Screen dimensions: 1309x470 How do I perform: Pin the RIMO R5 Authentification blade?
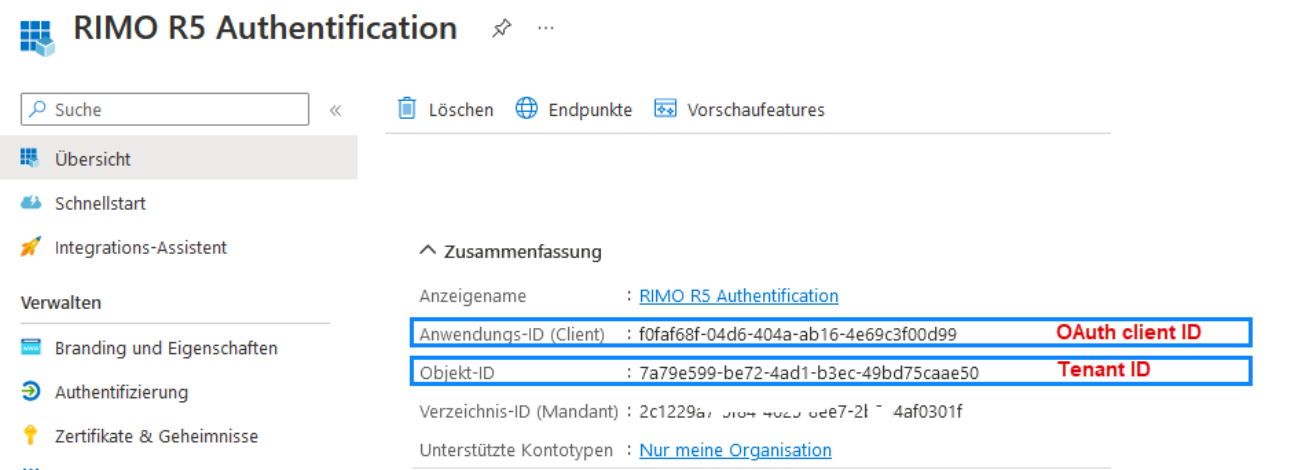tap(501, 28)
